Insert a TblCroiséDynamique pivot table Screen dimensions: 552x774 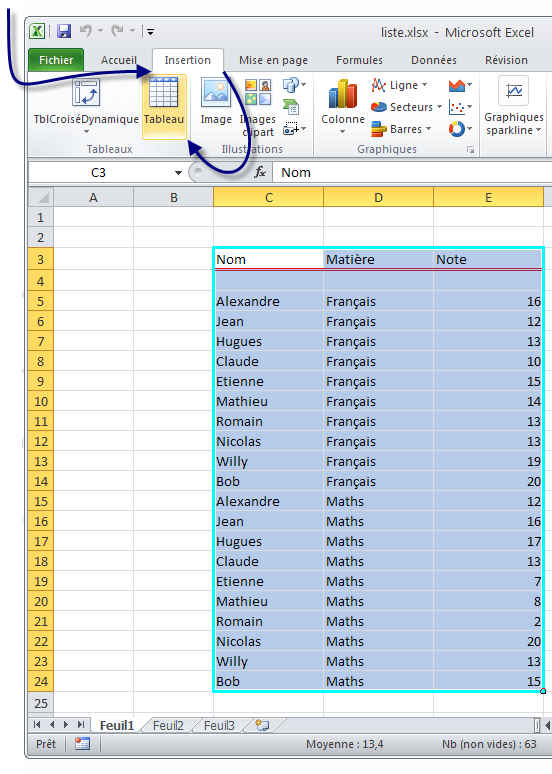86,106
